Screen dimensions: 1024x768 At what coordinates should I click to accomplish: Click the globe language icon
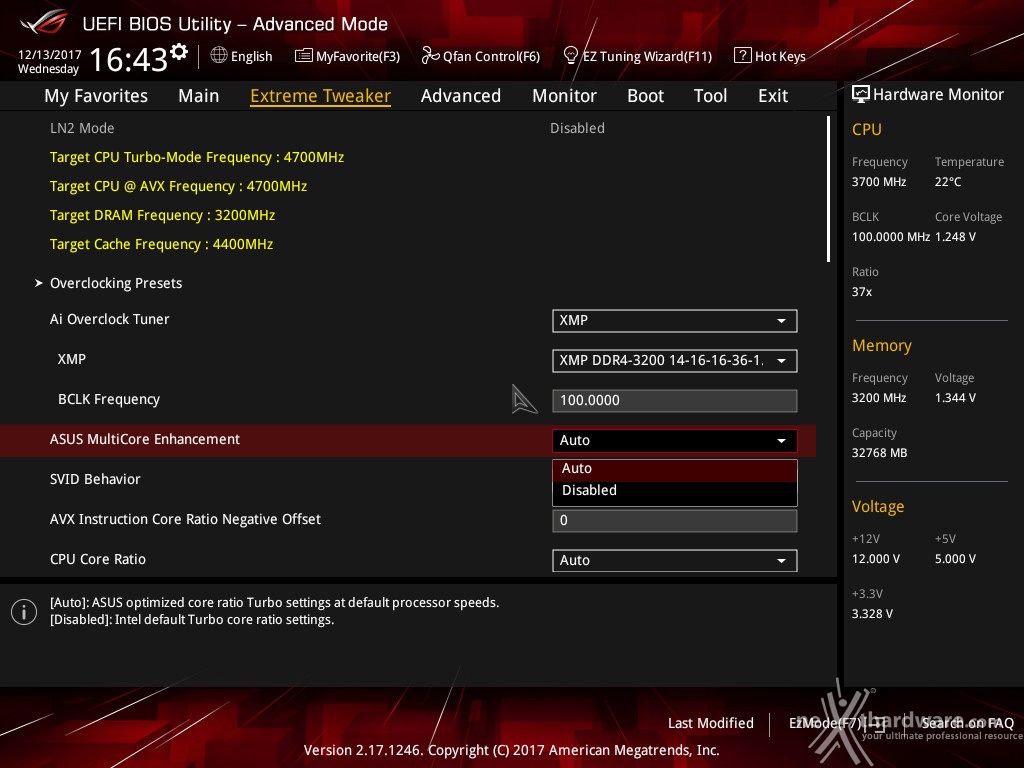click(219, 56)
